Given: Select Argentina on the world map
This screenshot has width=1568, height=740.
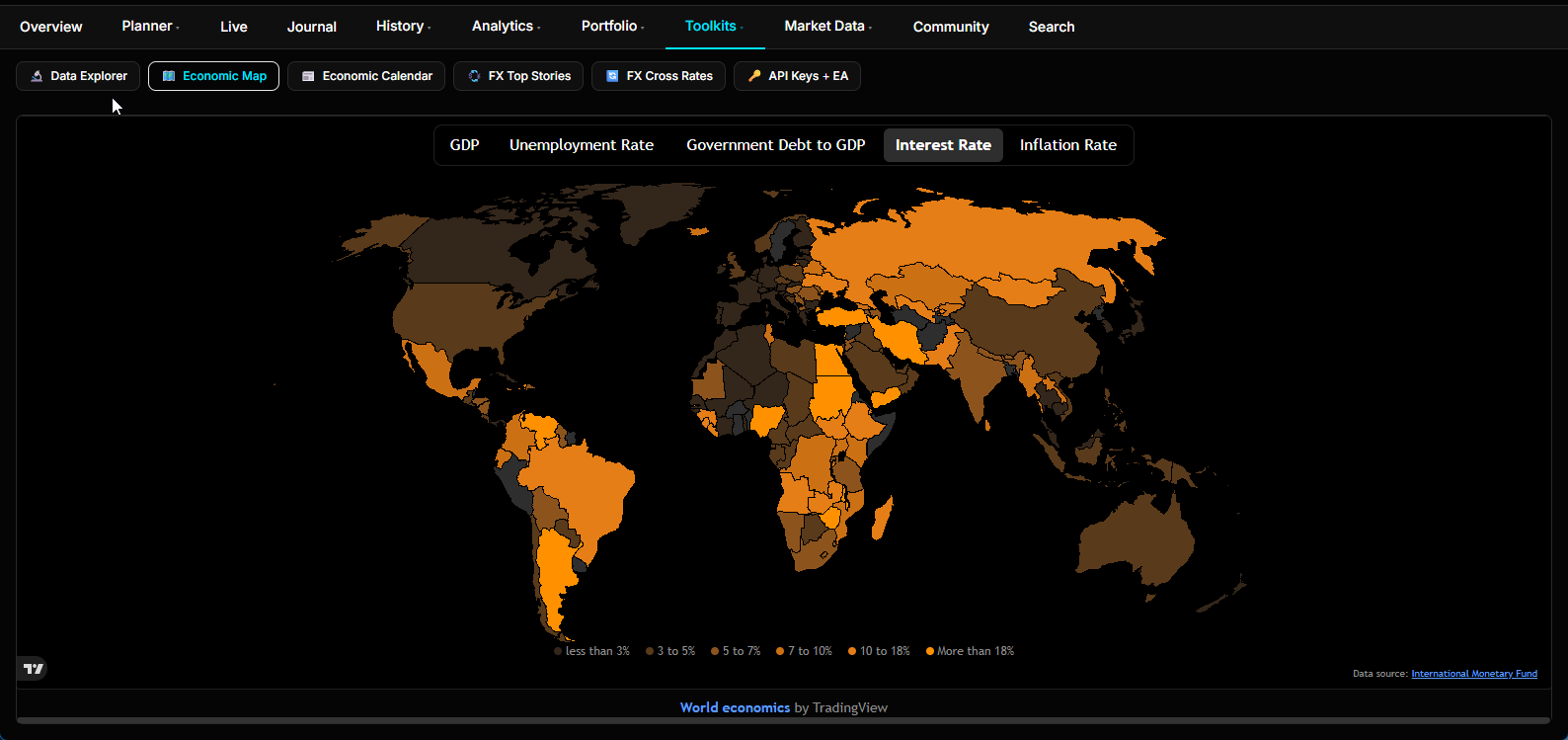Looking at the screenshot, I should tap(555, 578).
